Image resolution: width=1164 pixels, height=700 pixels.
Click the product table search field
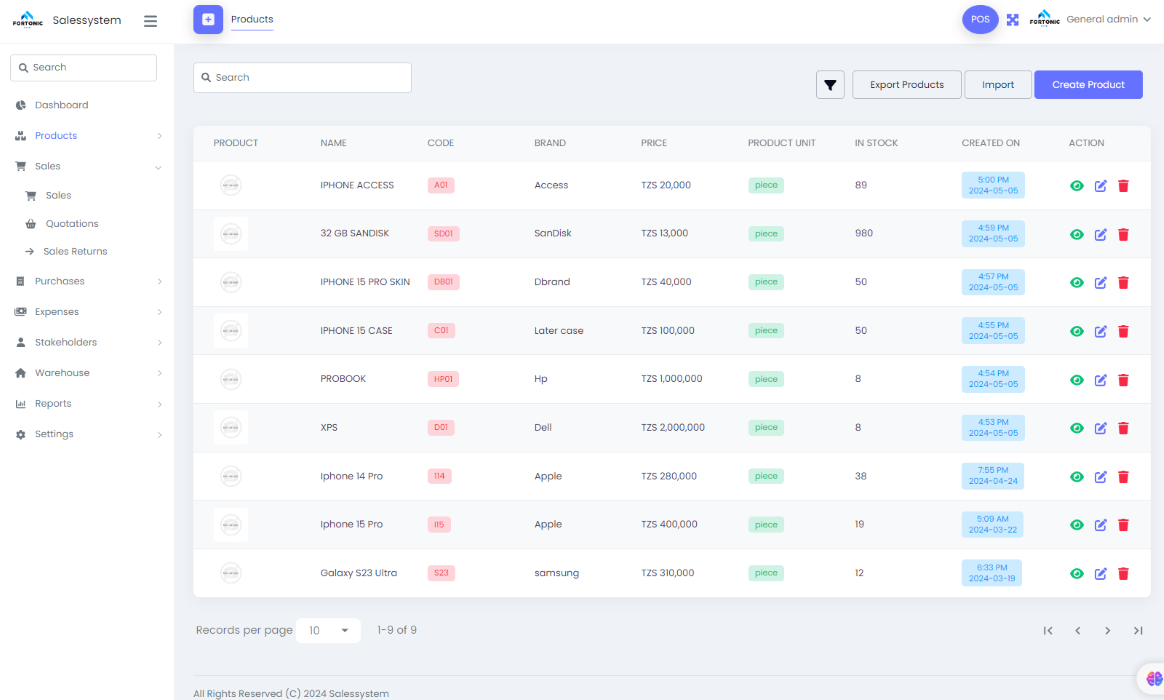(302, 77)
